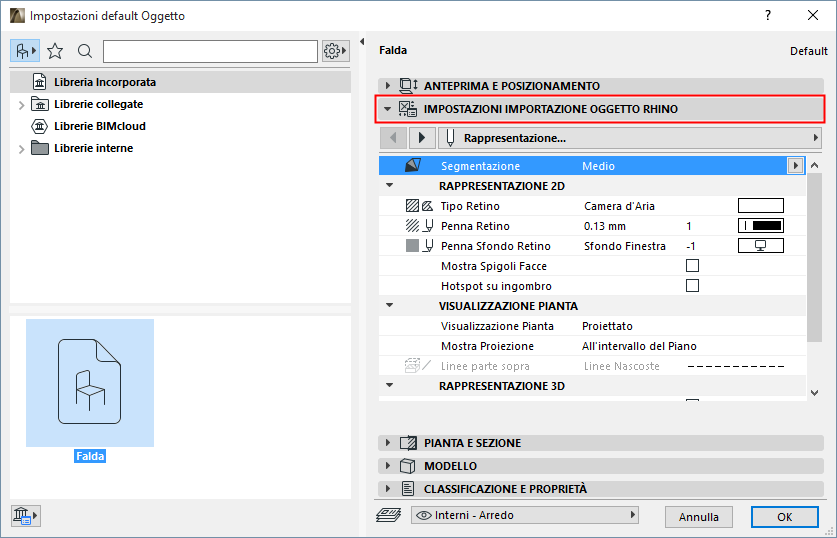
Task: Open library settings gear menu
Action: coord(335,51)
